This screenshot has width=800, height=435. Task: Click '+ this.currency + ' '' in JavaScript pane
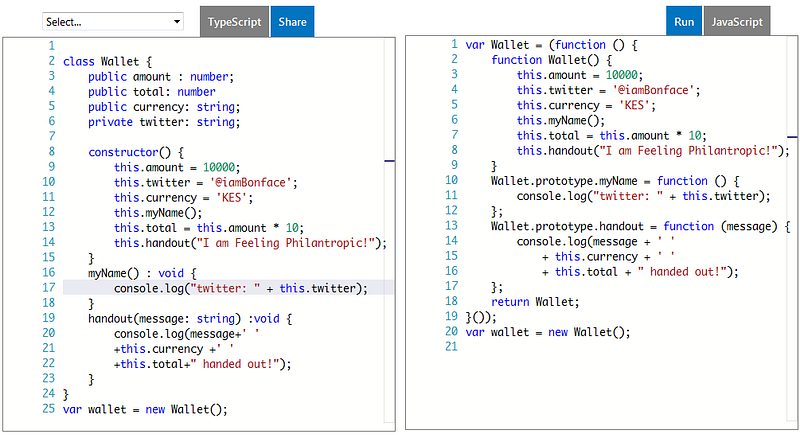(608, 257)
